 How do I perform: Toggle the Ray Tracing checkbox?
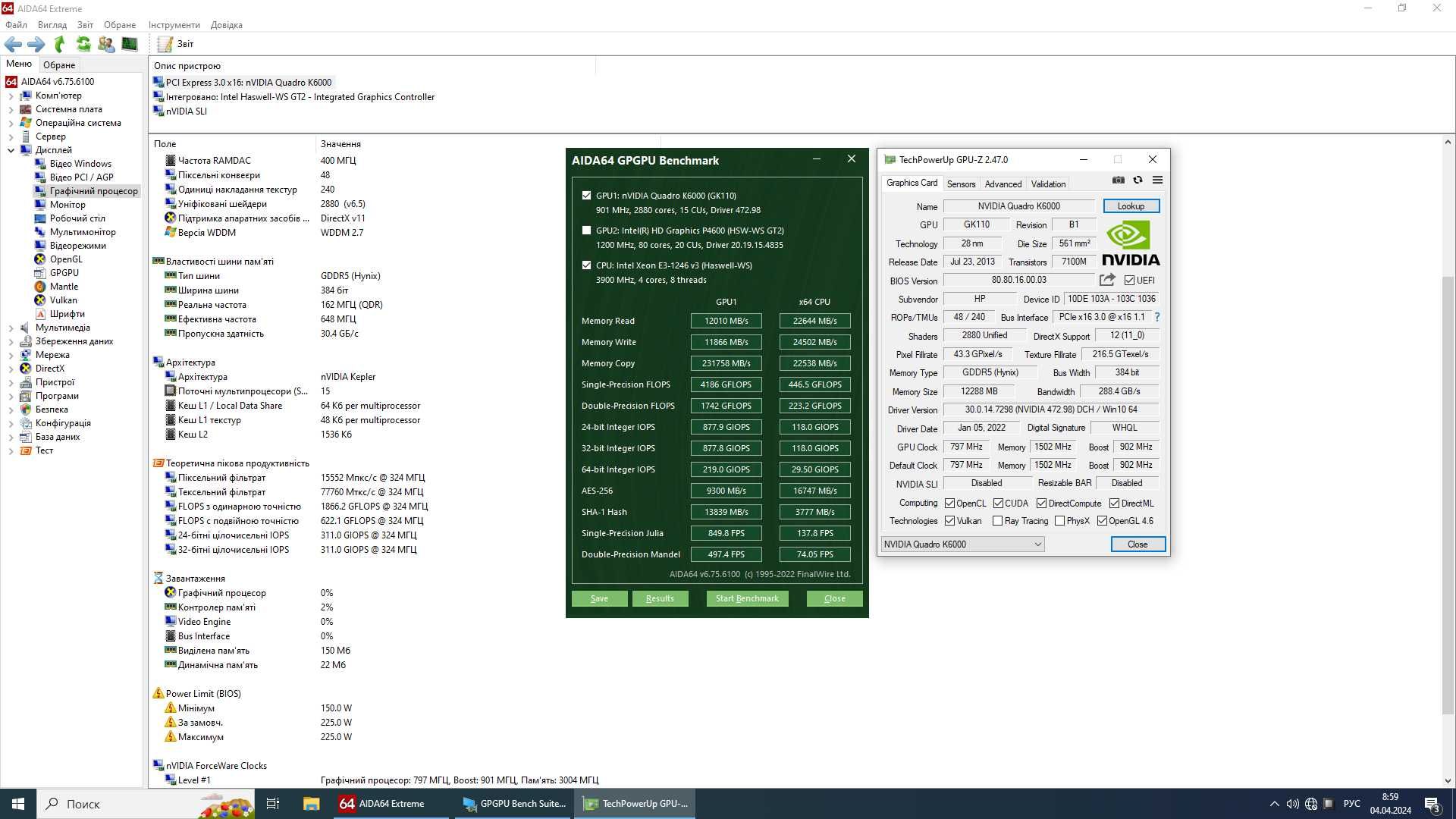[997, 521]
